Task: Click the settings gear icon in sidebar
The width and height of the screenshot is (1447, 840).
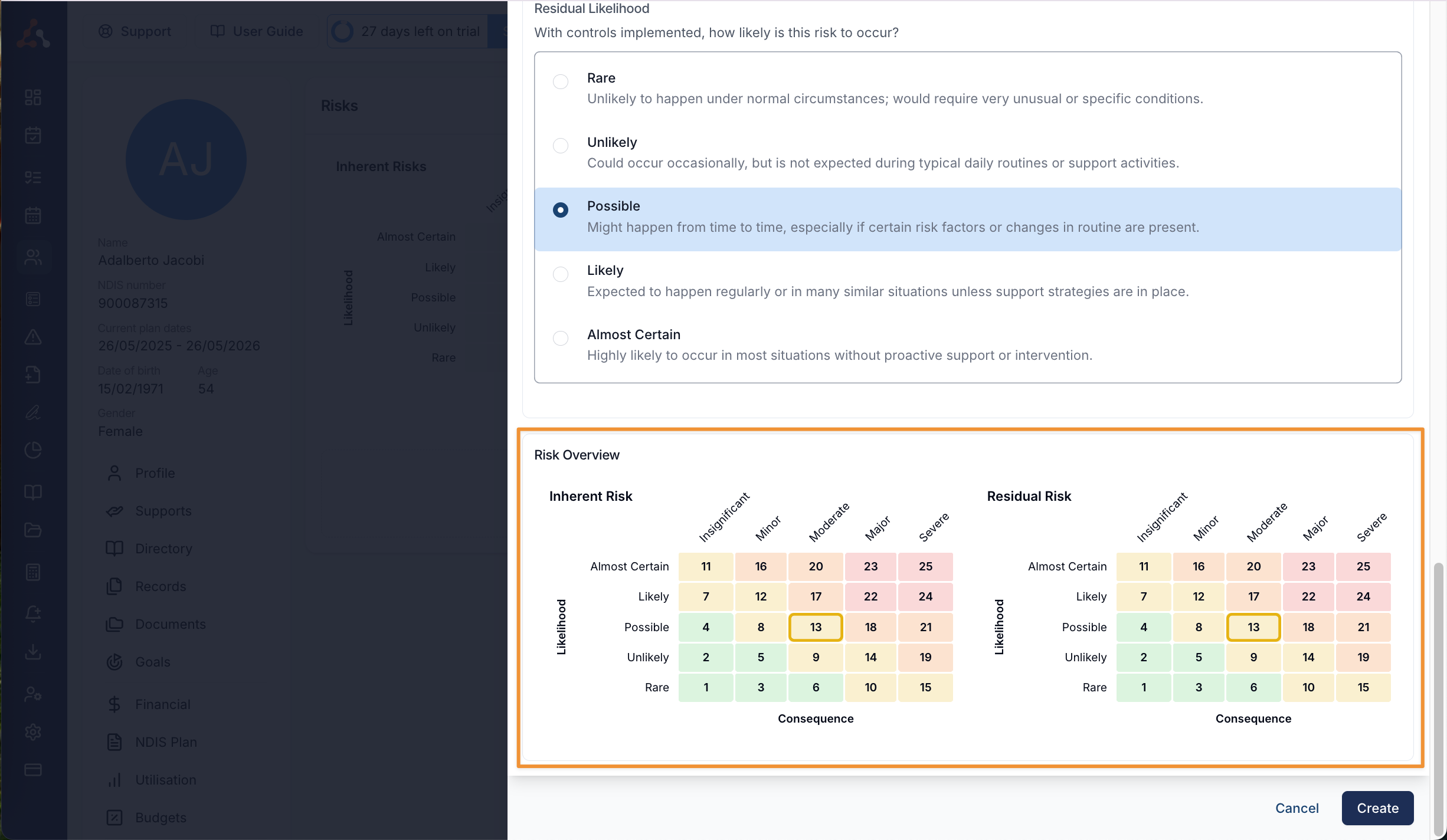Action: pyautogui.click(x=33, y=732)
